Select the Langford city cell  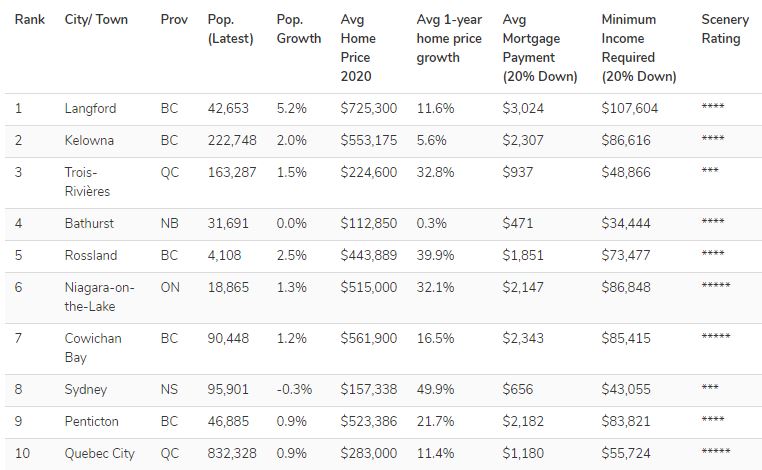(x=90, y=108)
